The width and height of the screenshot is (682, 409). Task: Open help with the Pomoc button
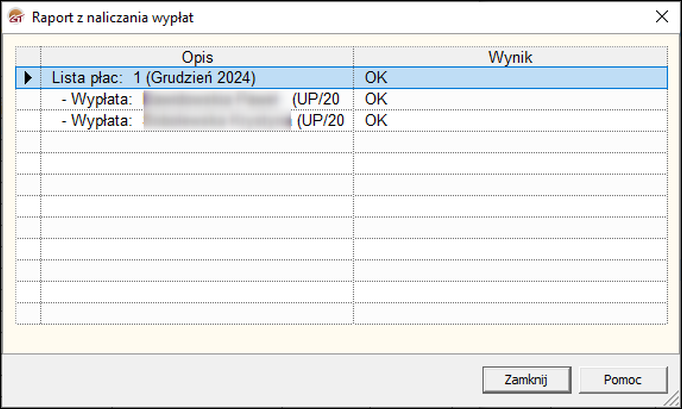coord(623,379)
